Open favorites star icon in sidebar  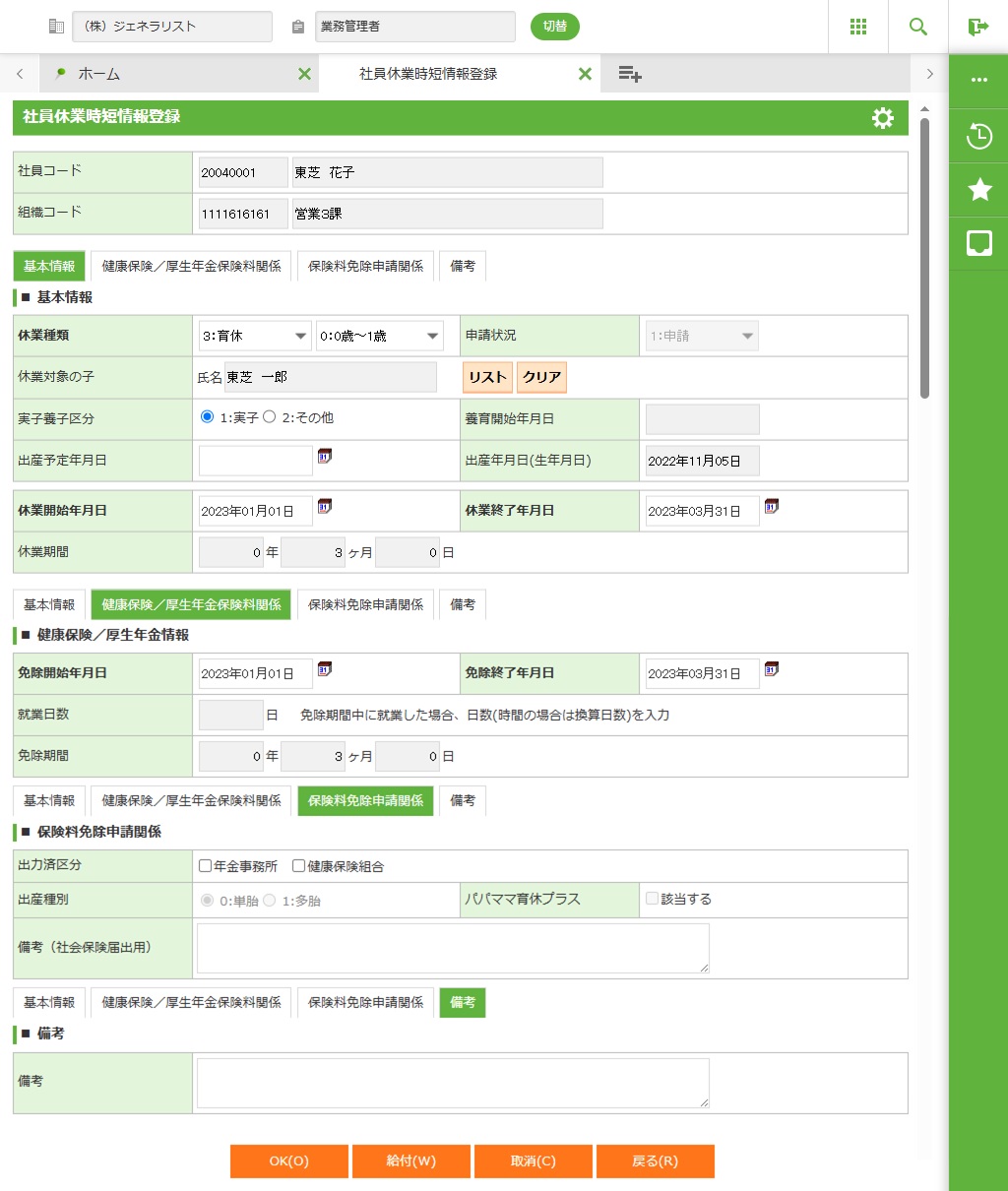tap(979, 189)
